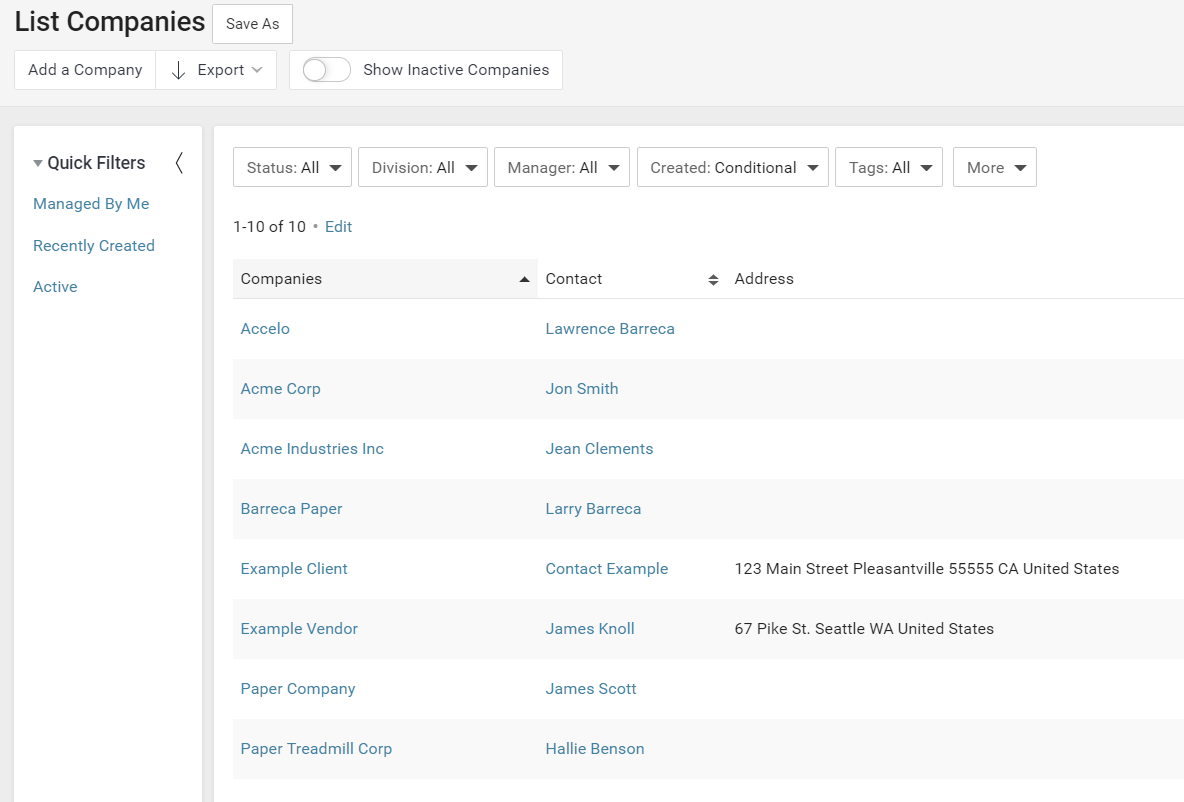
Task: Click the sort icon beside the Contact header
Action: (x=712, y=280)
